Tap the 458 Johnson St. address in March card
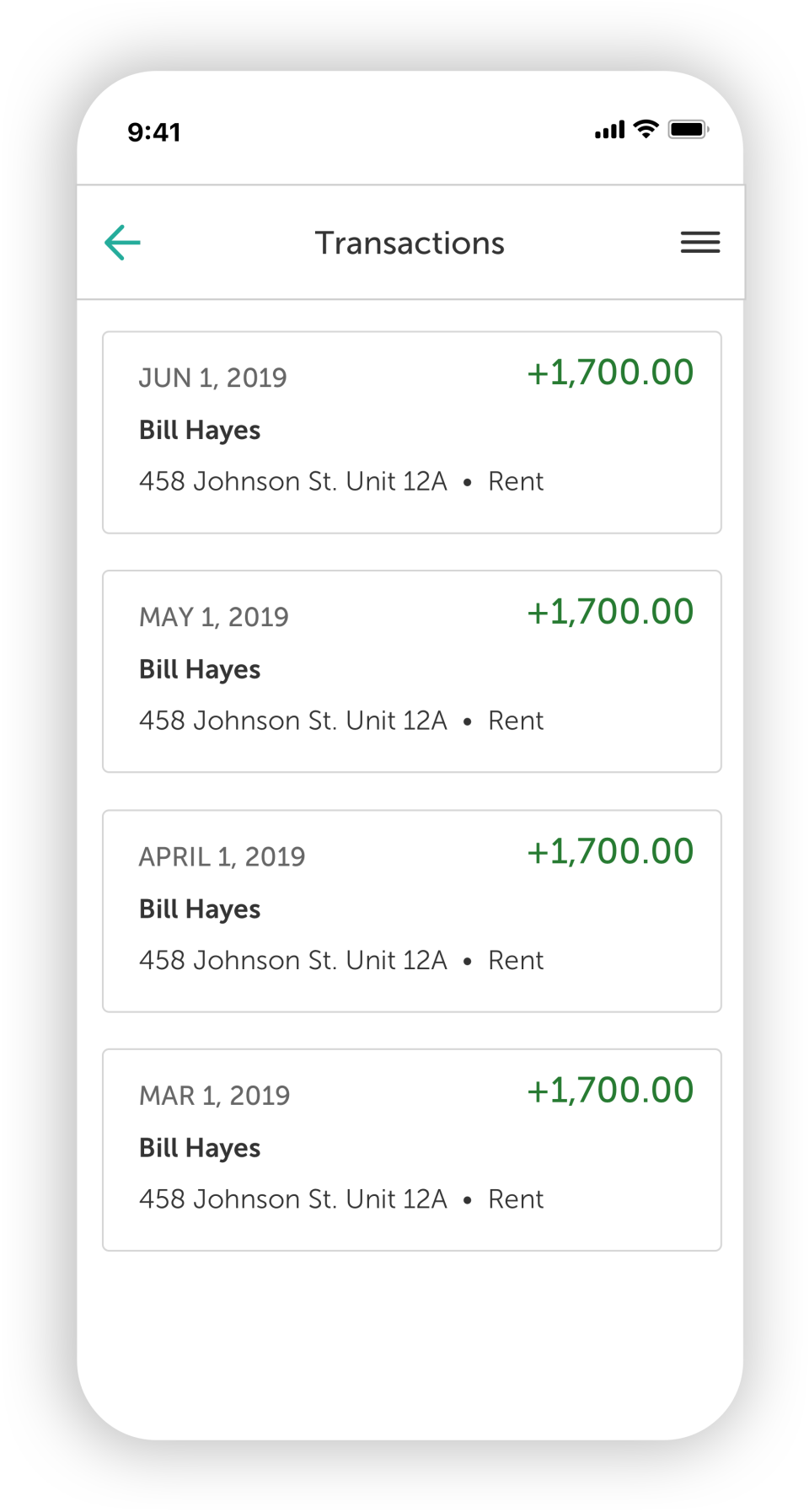809x1512 pixels. [x=292, y=1199]
